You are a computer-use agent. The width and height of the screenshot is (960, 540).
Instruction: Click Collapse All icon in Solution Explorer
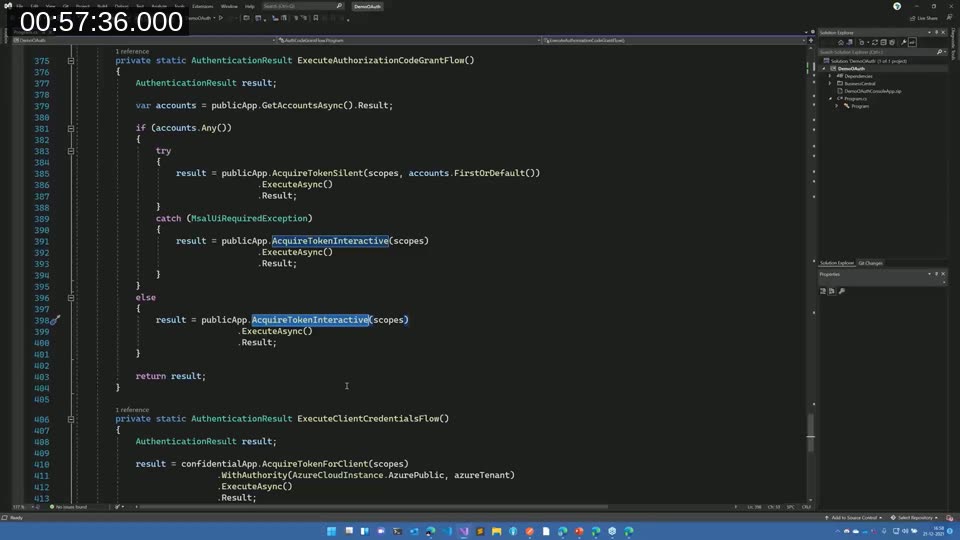click(x=883, y=42)
